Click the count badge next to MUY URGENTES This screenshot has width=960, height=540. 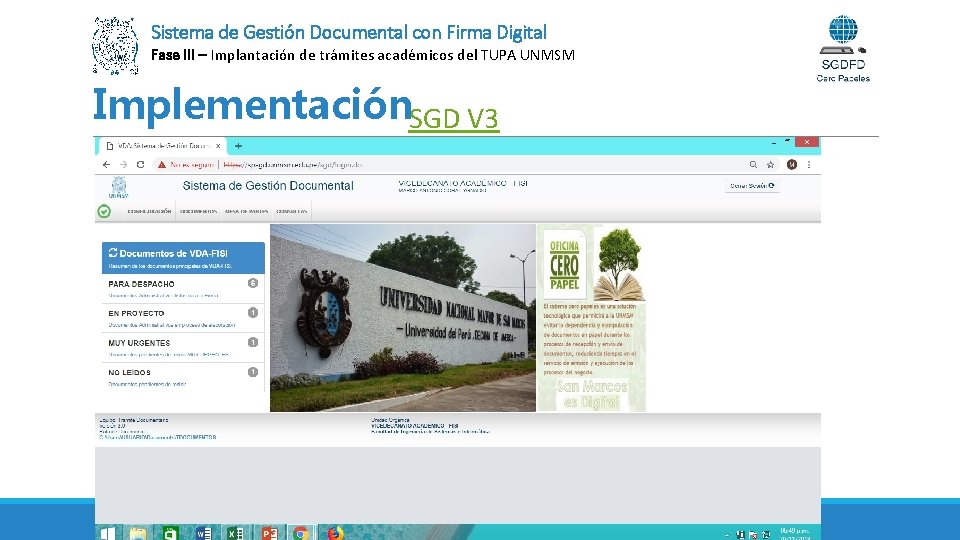[x=252, y=342]
